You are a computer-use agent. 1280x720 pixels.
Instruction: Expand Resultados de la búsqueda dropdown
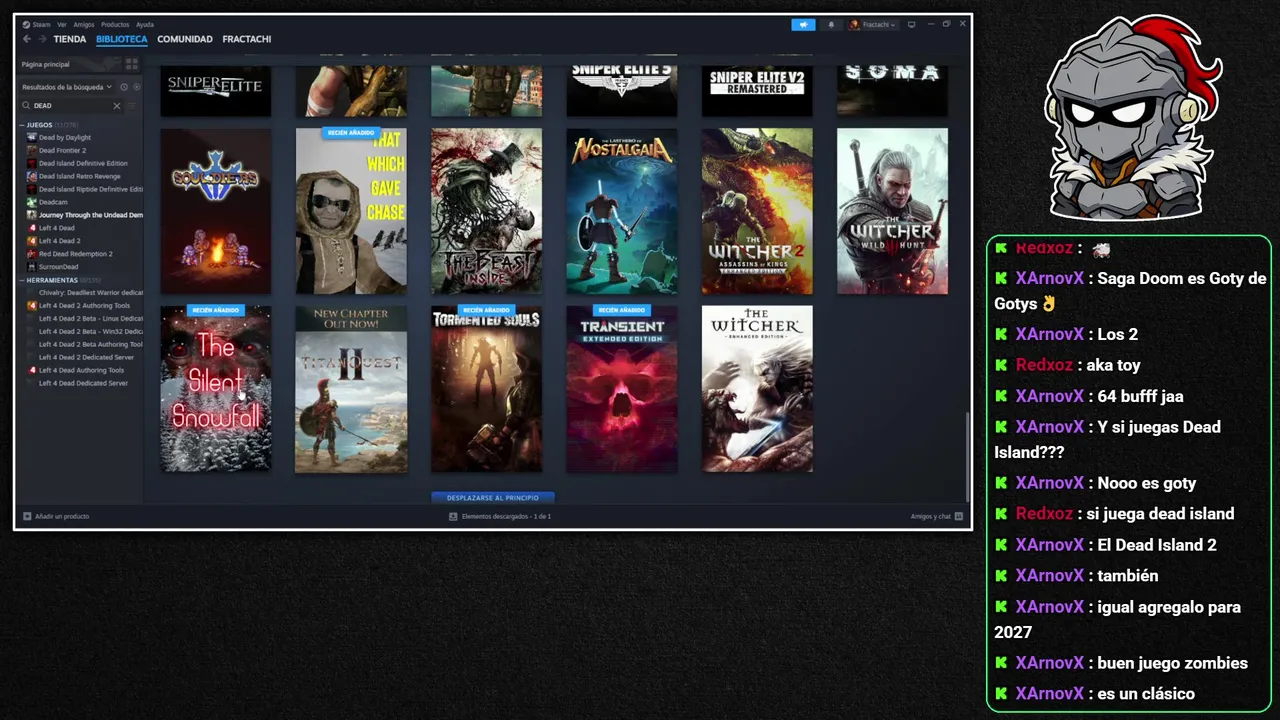coord(67,87)
